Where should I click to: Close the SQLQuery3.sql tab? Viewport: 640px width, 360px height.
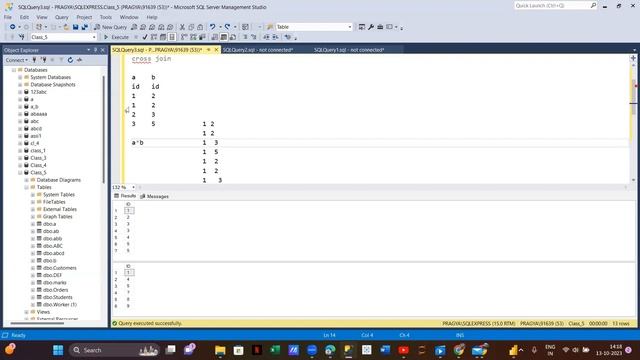pyautogui.click(x=216, y=50)
